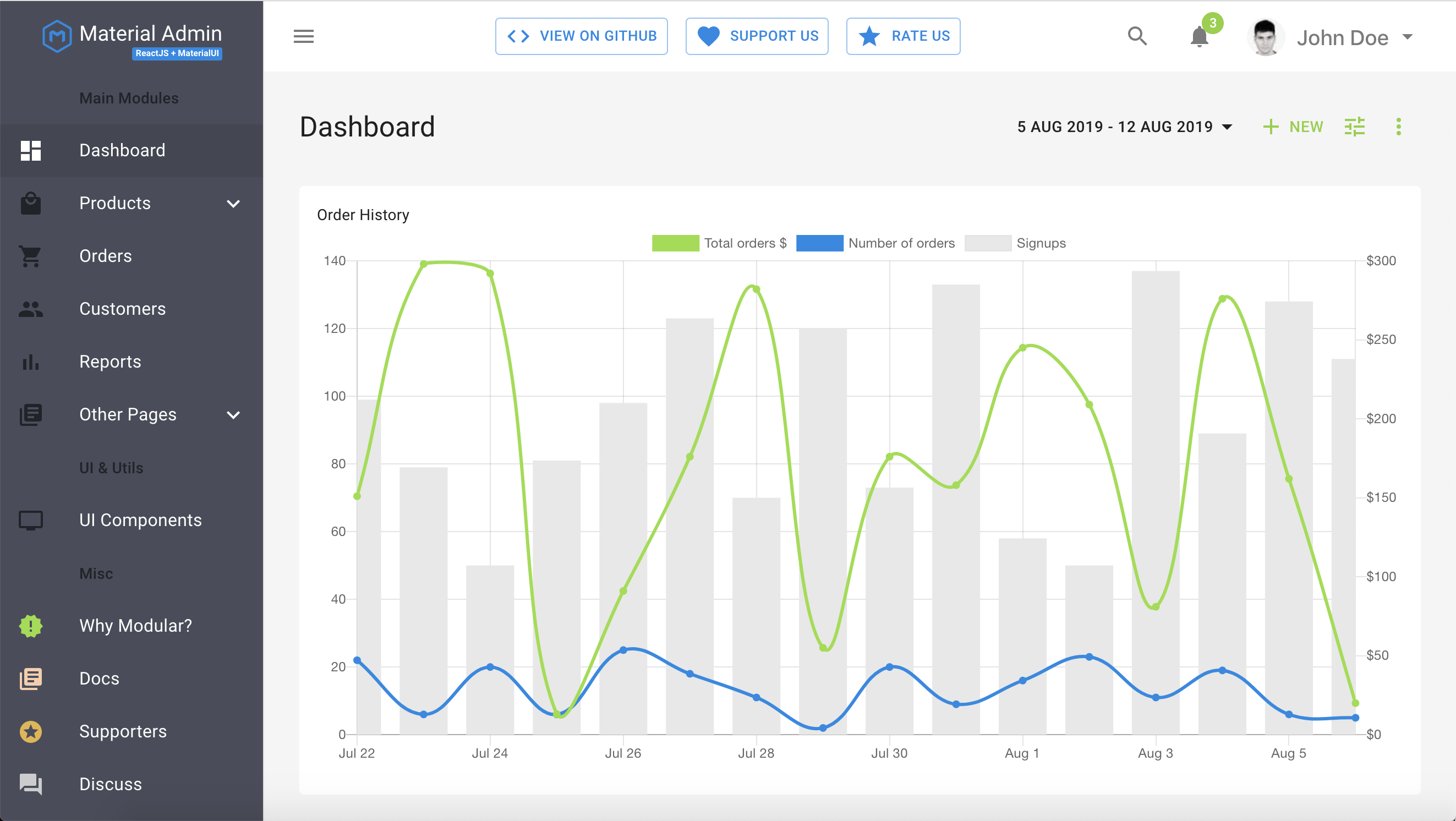Viewport: 1456px width, 821px height.
Task: Click the Customers icon in sidebar
Action: click(x=30, y=308)
